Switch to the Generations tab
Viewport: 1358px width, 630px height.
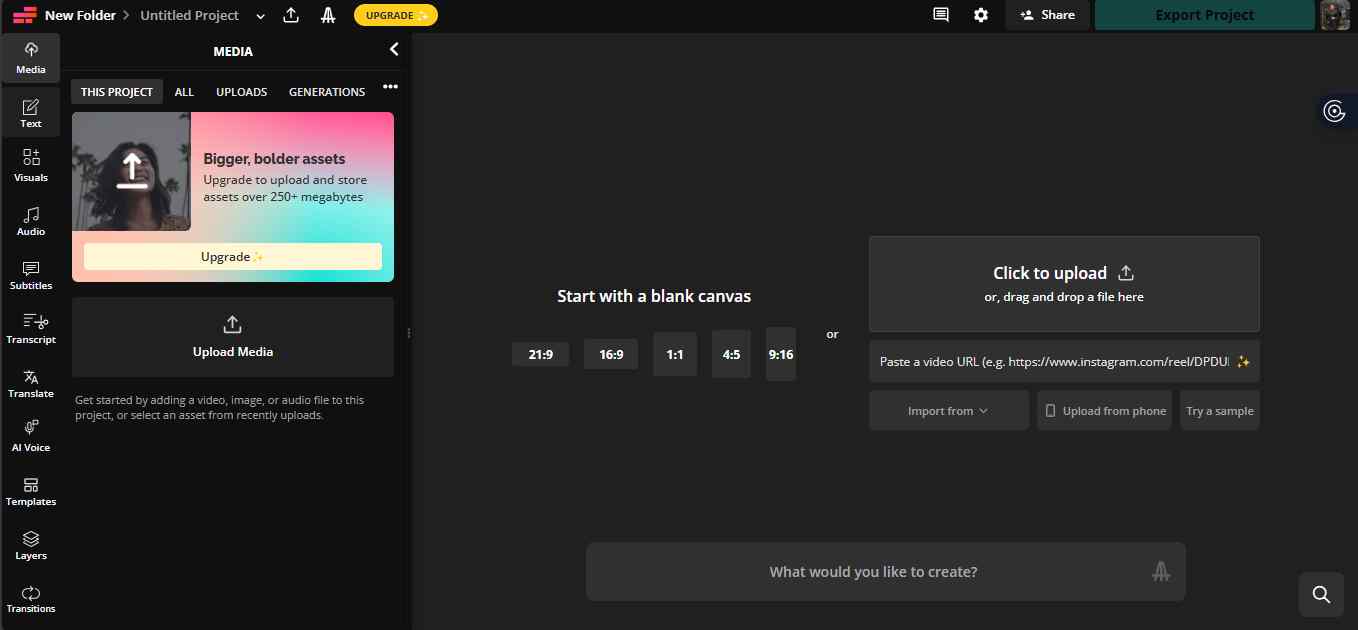[327, 92]
